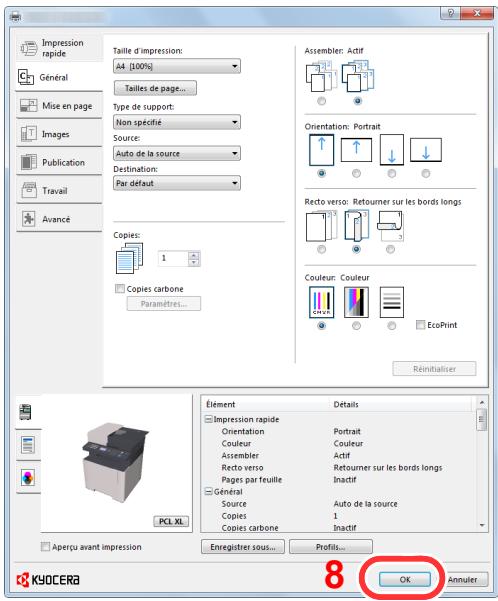Click the copies stack icon
The height and width of the screenshot is (601, 498).
pos(130,258)
